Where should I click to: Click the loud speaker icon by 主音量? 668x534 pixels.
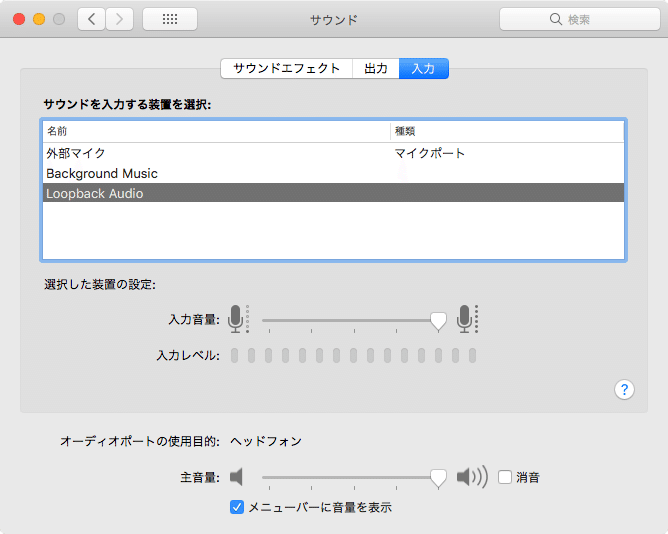point(472,477)
